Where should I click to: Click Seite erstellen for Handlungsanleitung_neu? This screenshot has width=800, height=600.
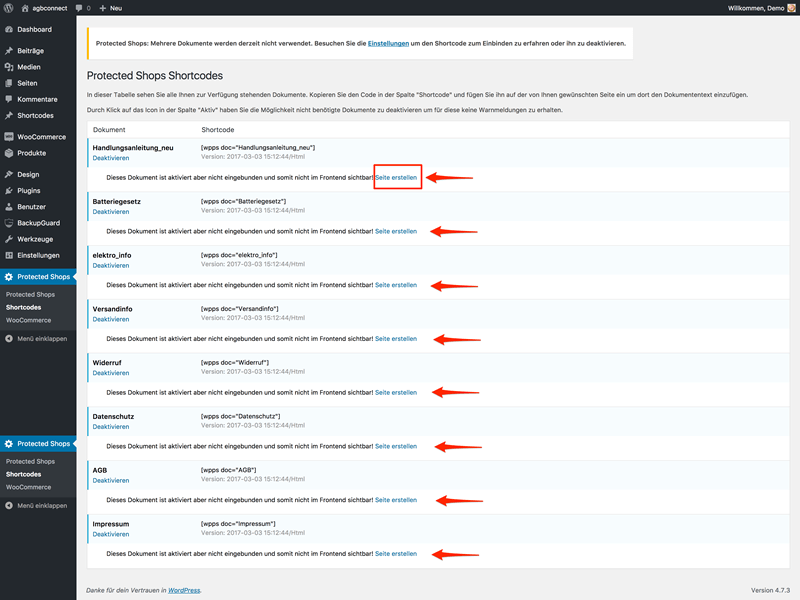point(396,178)
